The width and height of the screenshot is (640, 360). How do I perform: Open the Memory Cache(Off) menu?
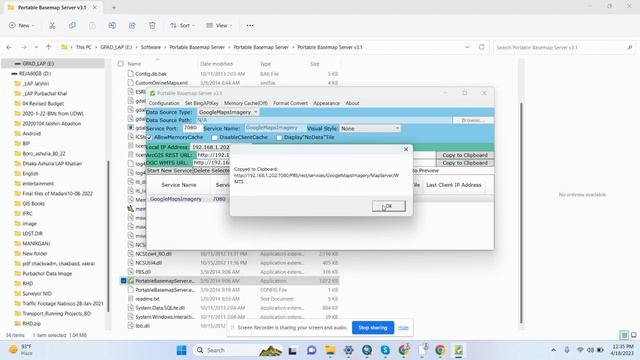click(x=246, y=103)
